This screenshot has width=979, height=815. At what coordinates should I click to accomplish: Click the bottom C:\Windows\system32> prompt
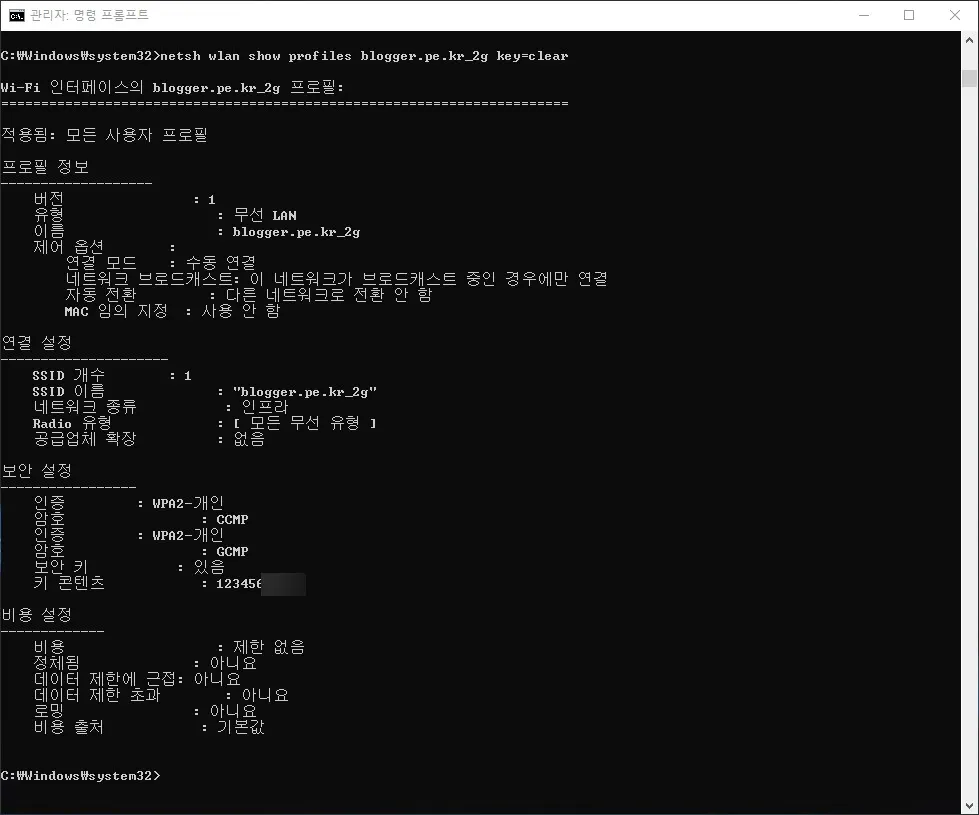click(x=80, y=776)
